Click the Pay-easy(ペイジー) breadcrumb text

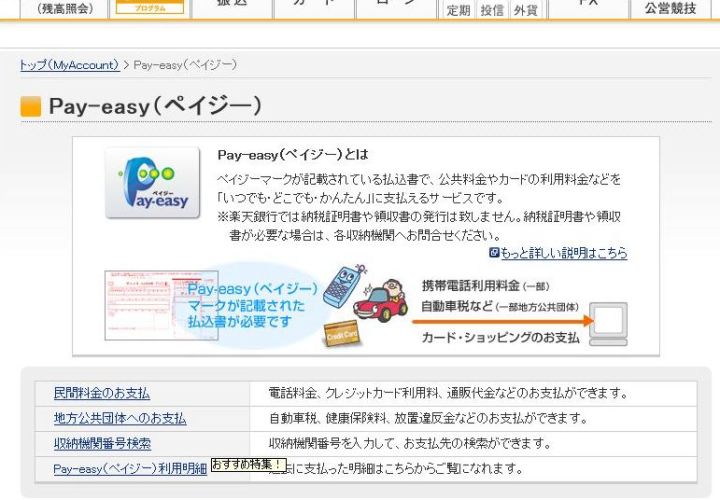(185, 65)
